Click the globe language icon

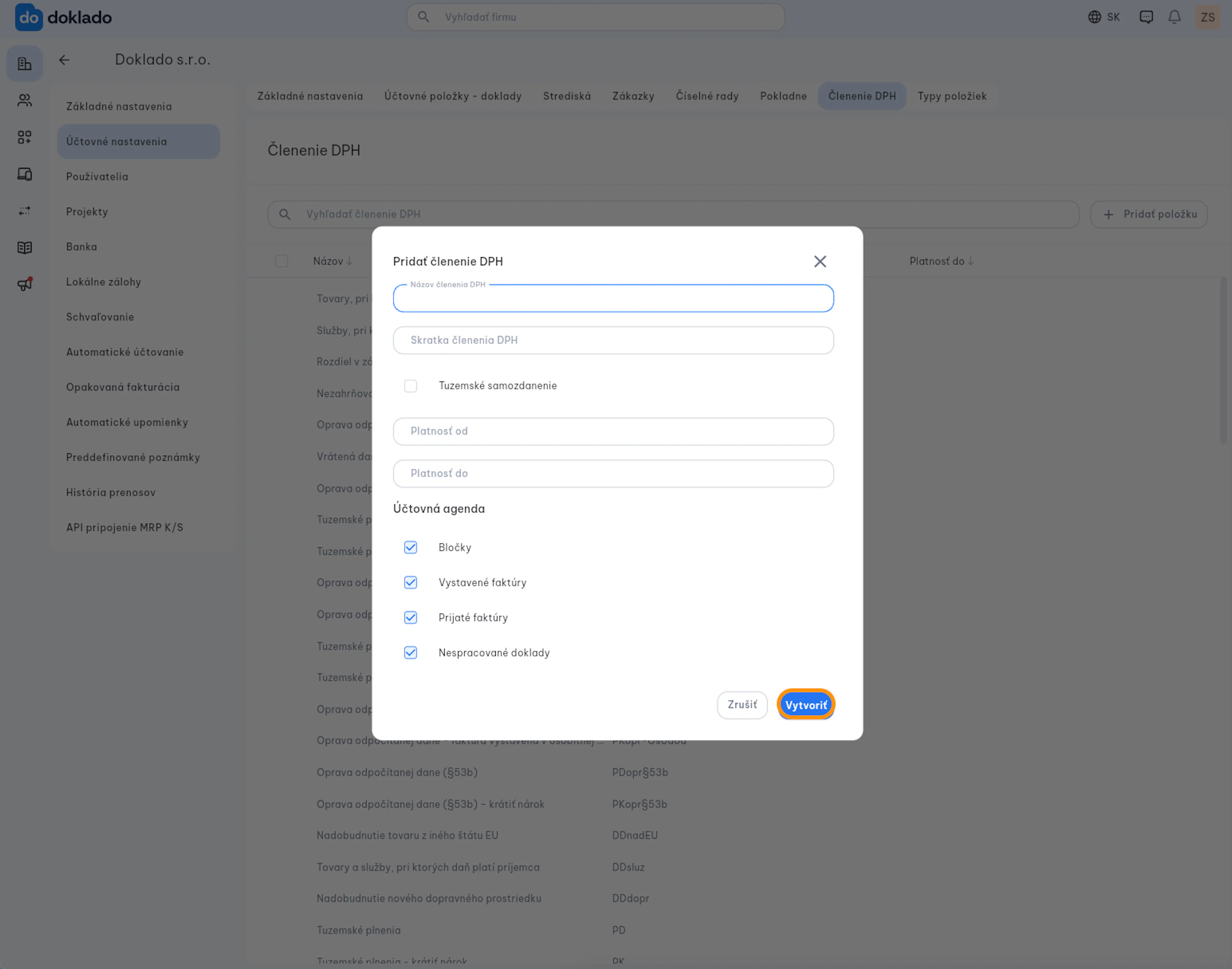point(1094,17)
